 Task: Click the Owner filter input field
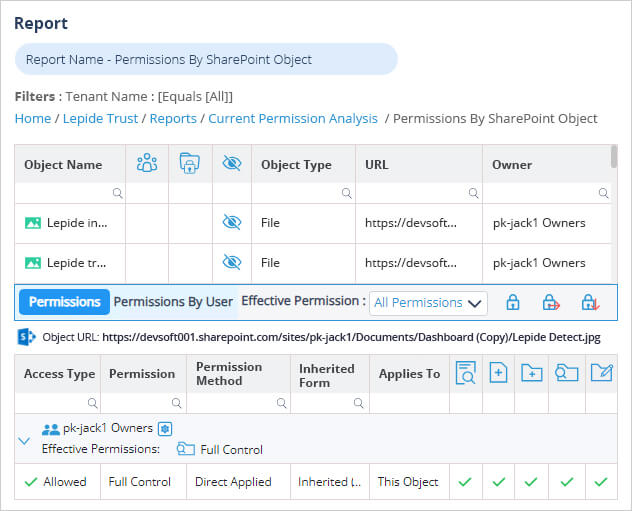point(547,193)
